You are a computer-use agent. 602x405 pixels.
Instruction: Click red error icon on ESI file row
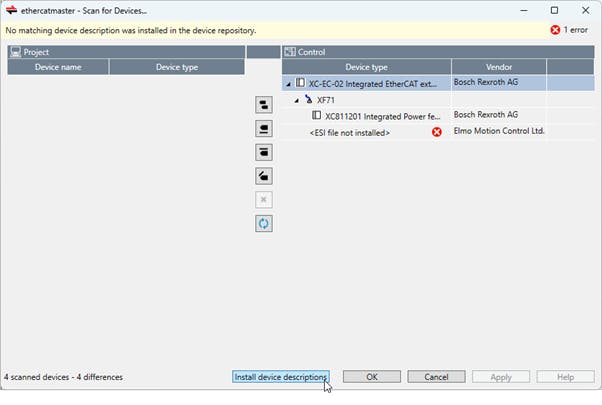437,132
